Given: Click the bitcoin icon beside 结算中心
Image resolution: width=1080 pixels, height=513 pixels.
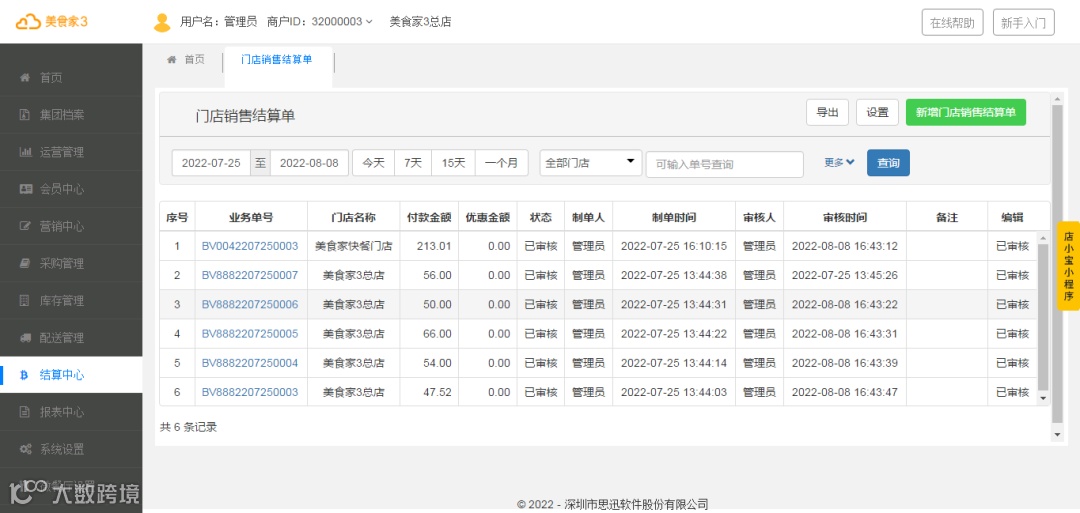Looking at the screenshot, I should point(25,375).
